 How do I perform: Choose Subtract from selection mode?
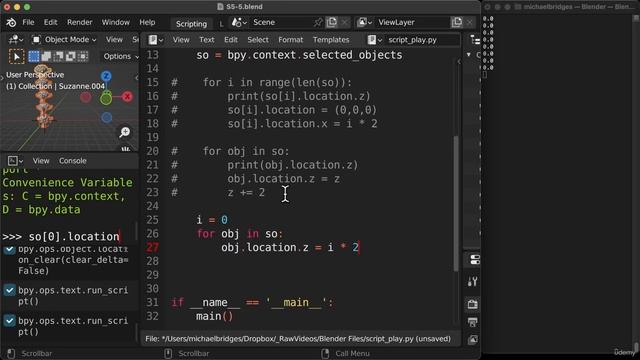coord(58,56)
